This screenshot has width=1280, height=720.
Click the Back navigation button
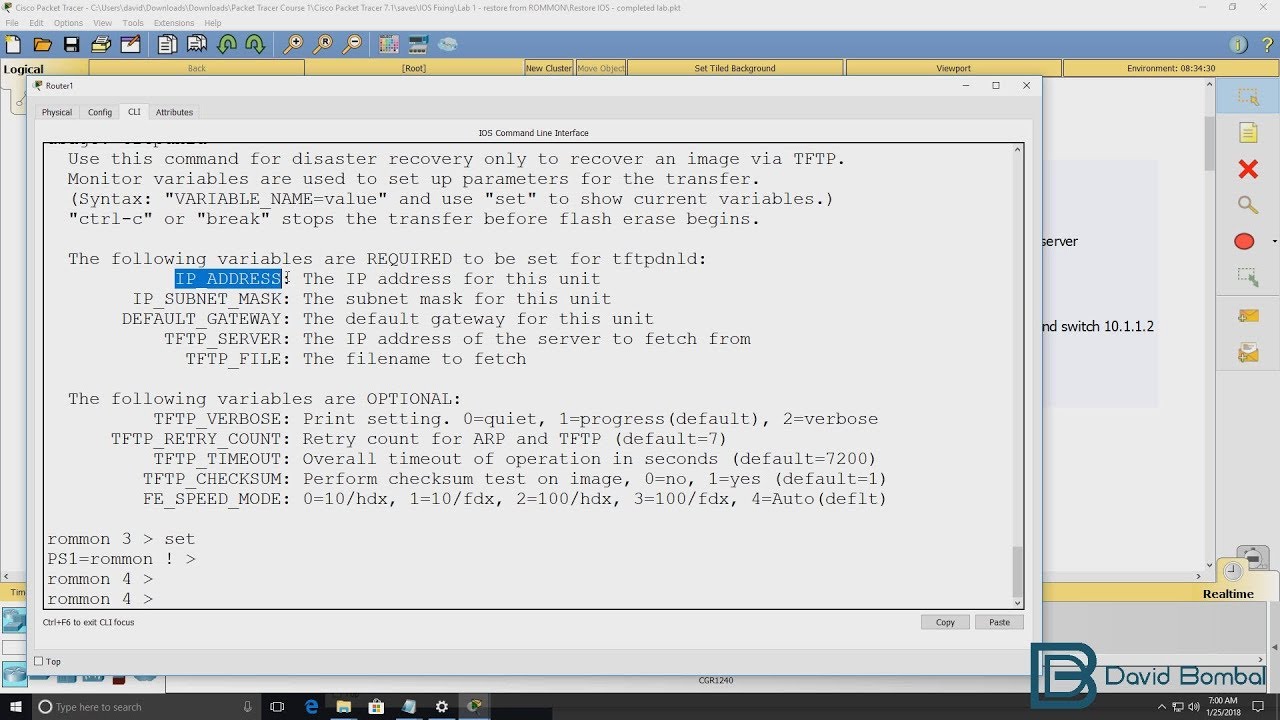(197, 68)
